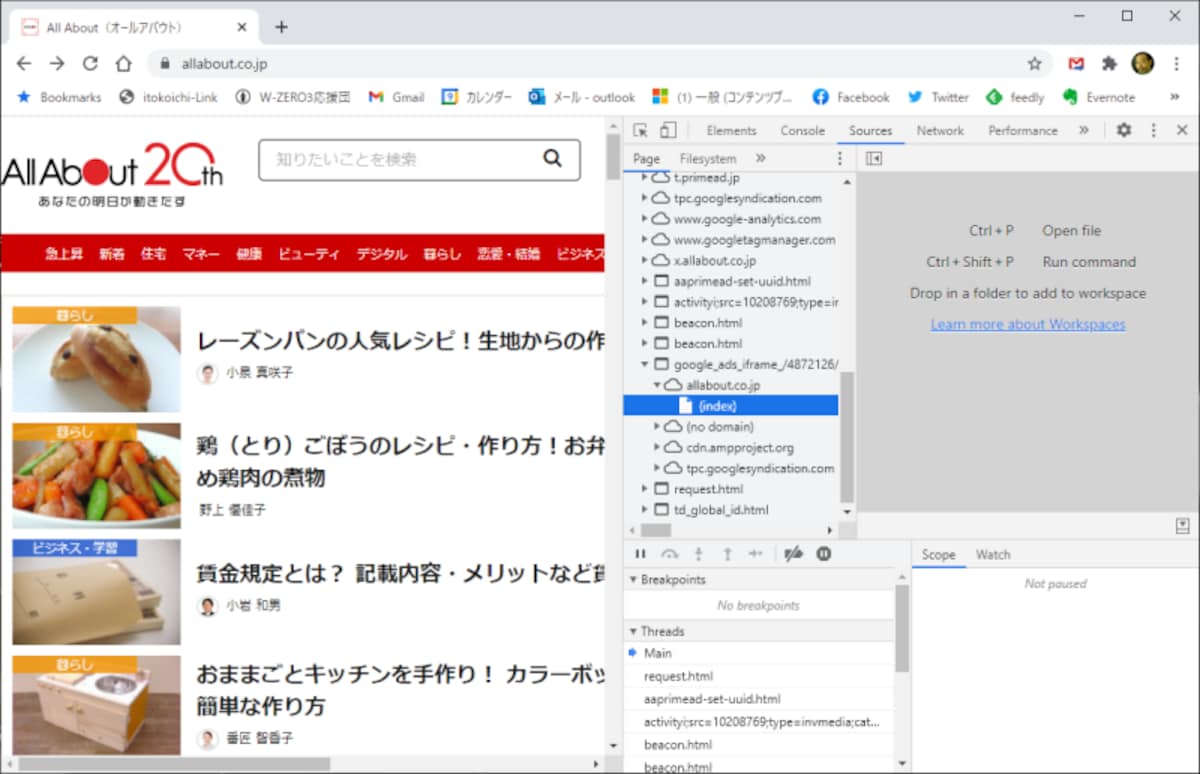Screen dimensions: 1200x774
Task: Expand aaprimead-set-uuid.html frame in tree
Action: coord(645,281)
